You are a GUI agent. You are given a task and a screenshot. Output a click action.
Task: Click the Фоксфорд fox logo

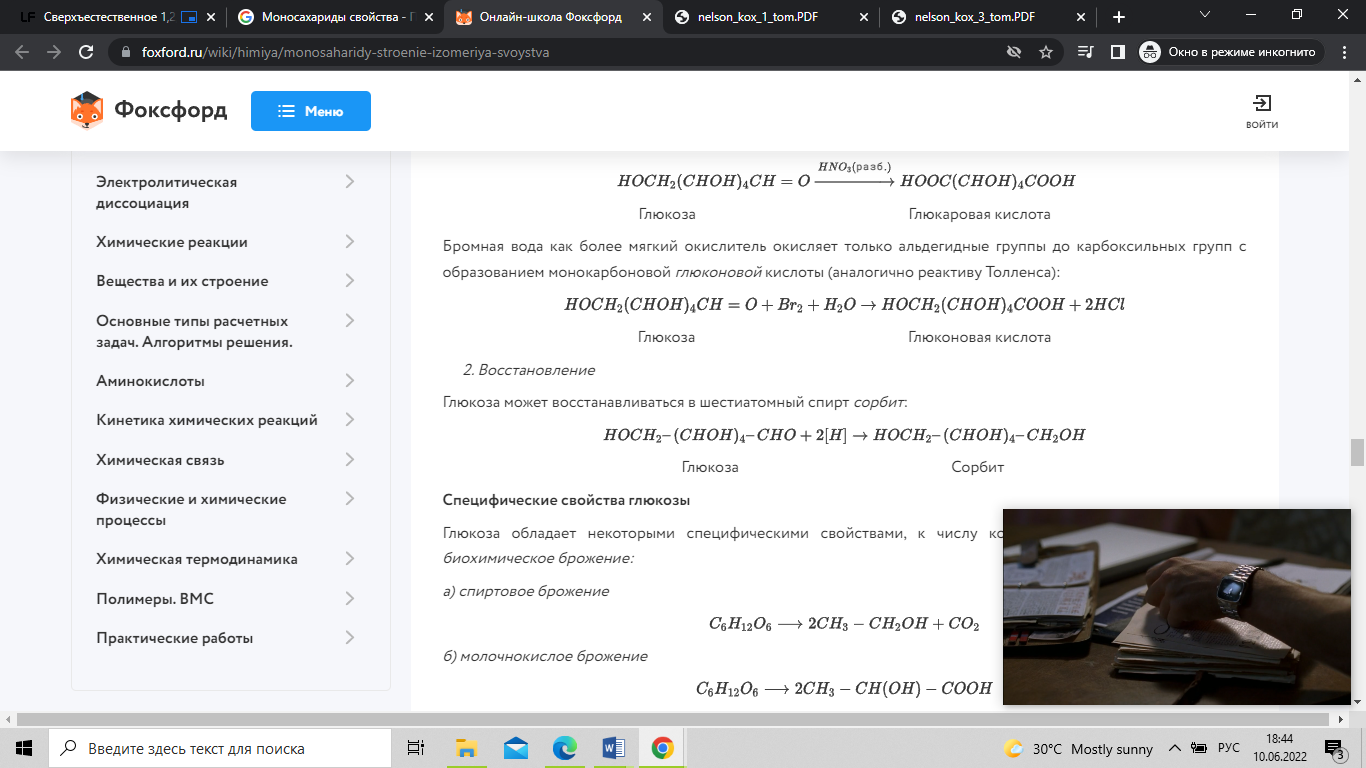click(x=87, y=111)
